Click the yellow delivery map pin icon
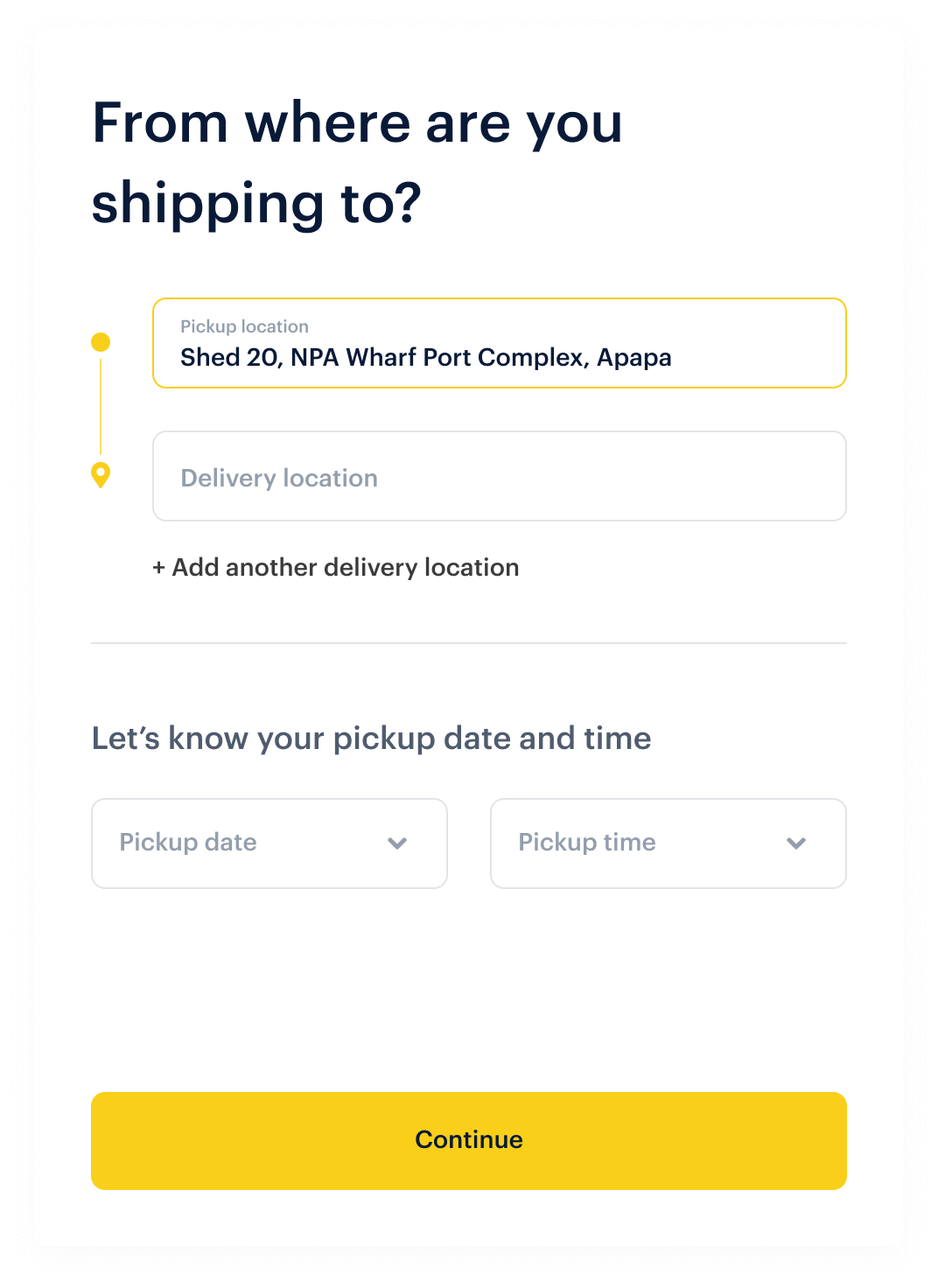Image resolution: width=938 pixels, height=1288 pixels. [101, 474]
